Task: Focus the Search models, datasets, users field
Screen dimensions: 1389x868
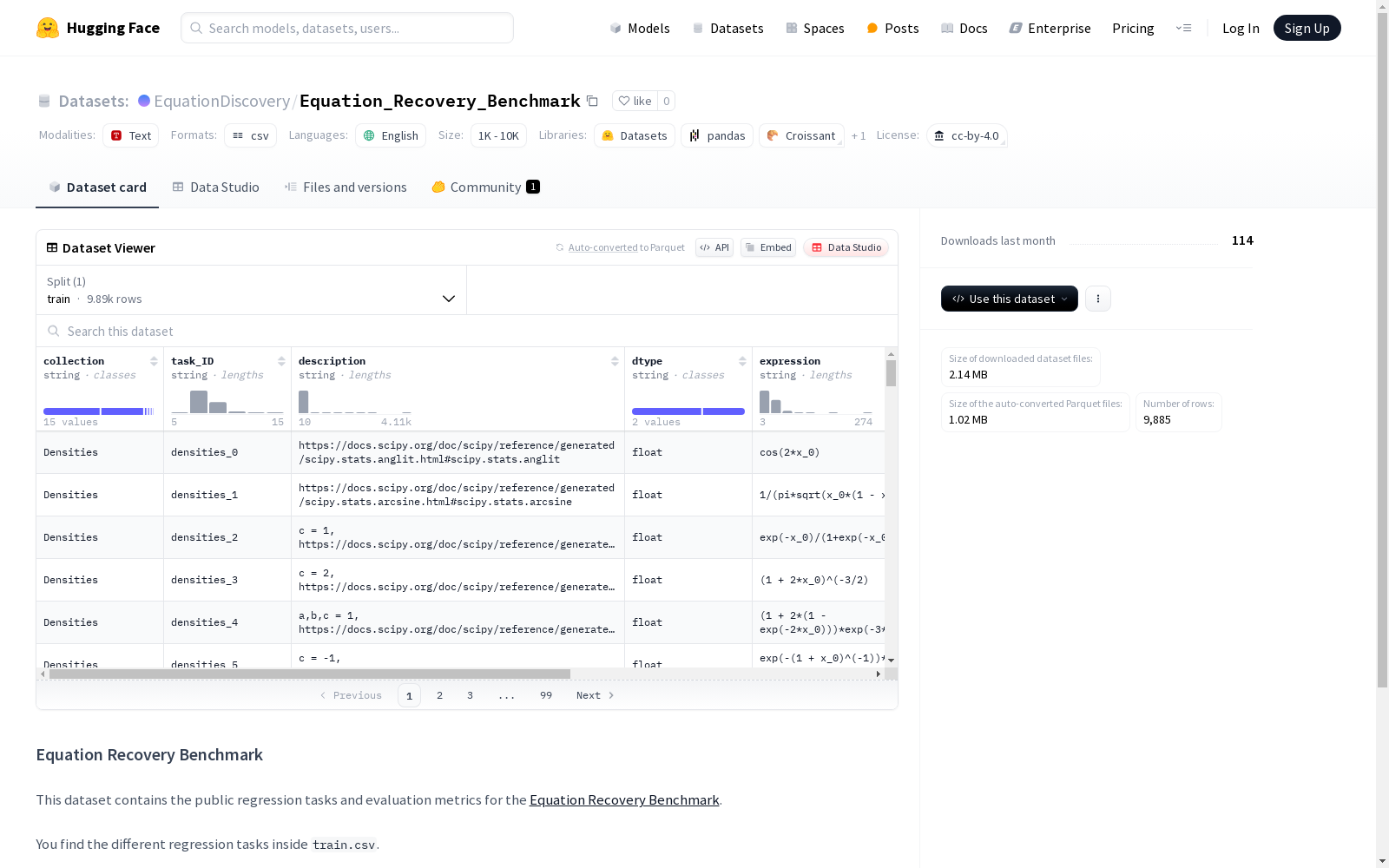Action: 347,28
